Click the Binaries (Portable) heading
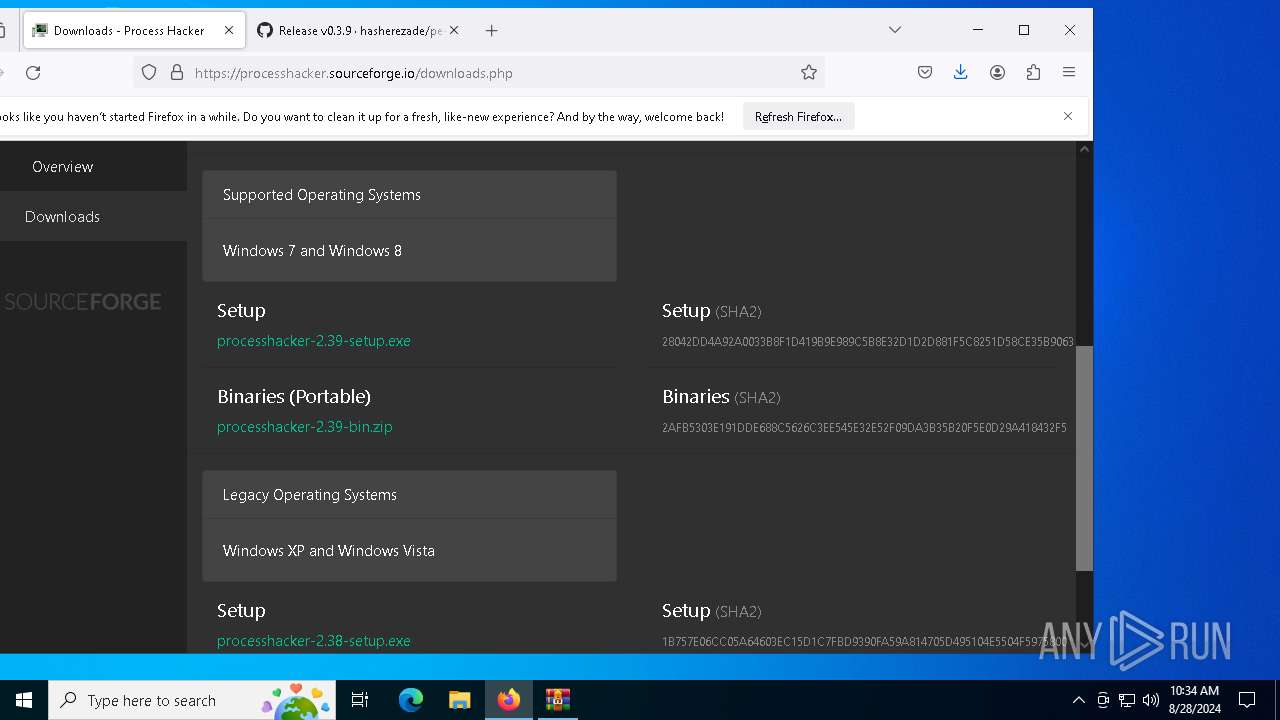The width and height of the screenshot is (1280, 720). click(x=294, y=396)
